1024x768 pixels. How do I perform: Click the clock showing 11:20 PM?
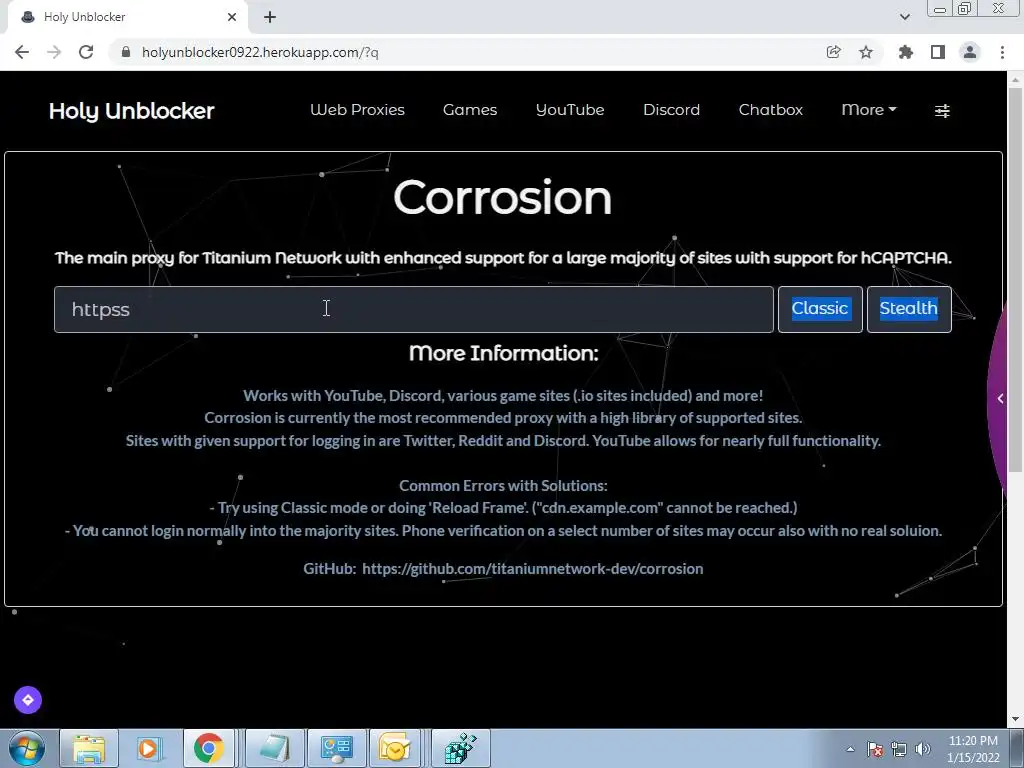[x=973, y=741]
